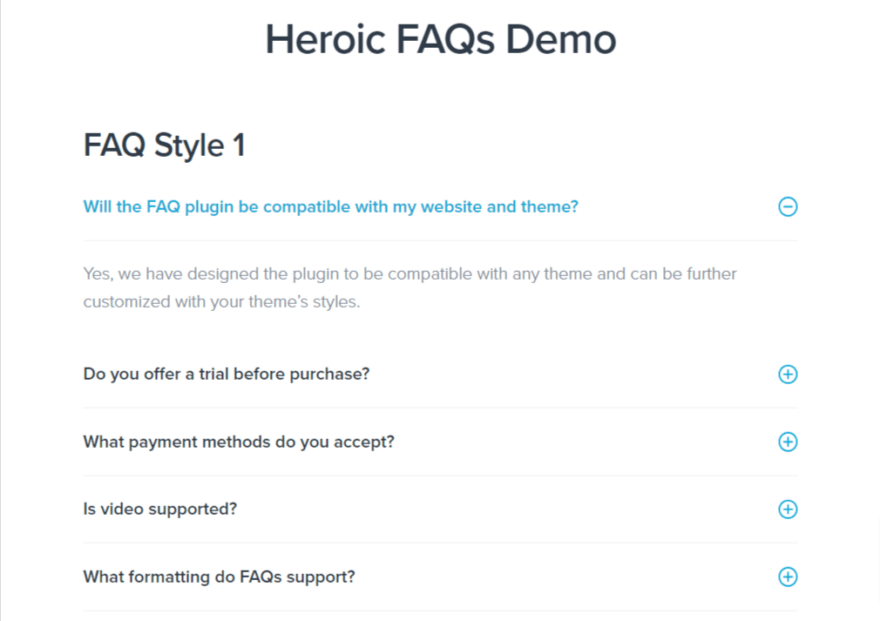Click the plus icon next to formatting question
Viewport: 880px width, 621px height.
point(788,577)
